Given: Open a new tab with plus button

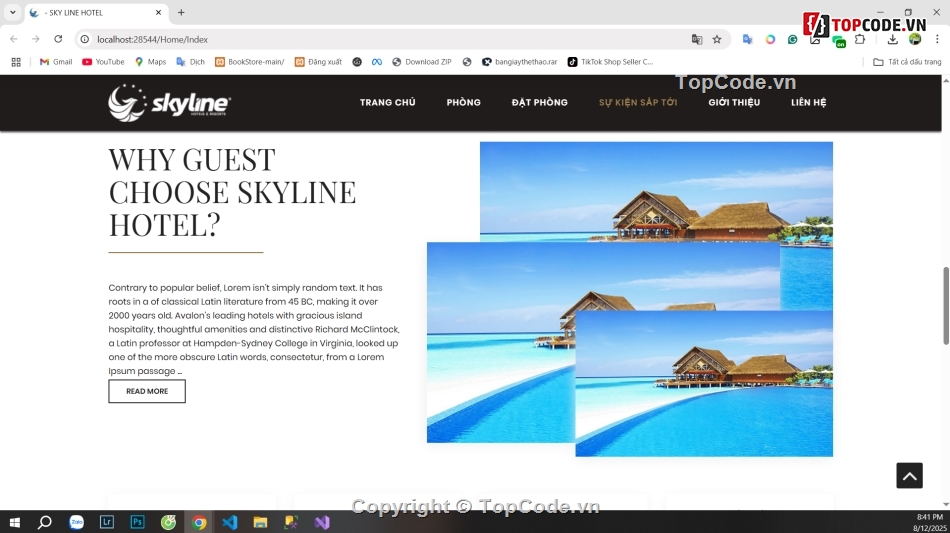Looking at the screenshot, I should click(x=181, y=12).
